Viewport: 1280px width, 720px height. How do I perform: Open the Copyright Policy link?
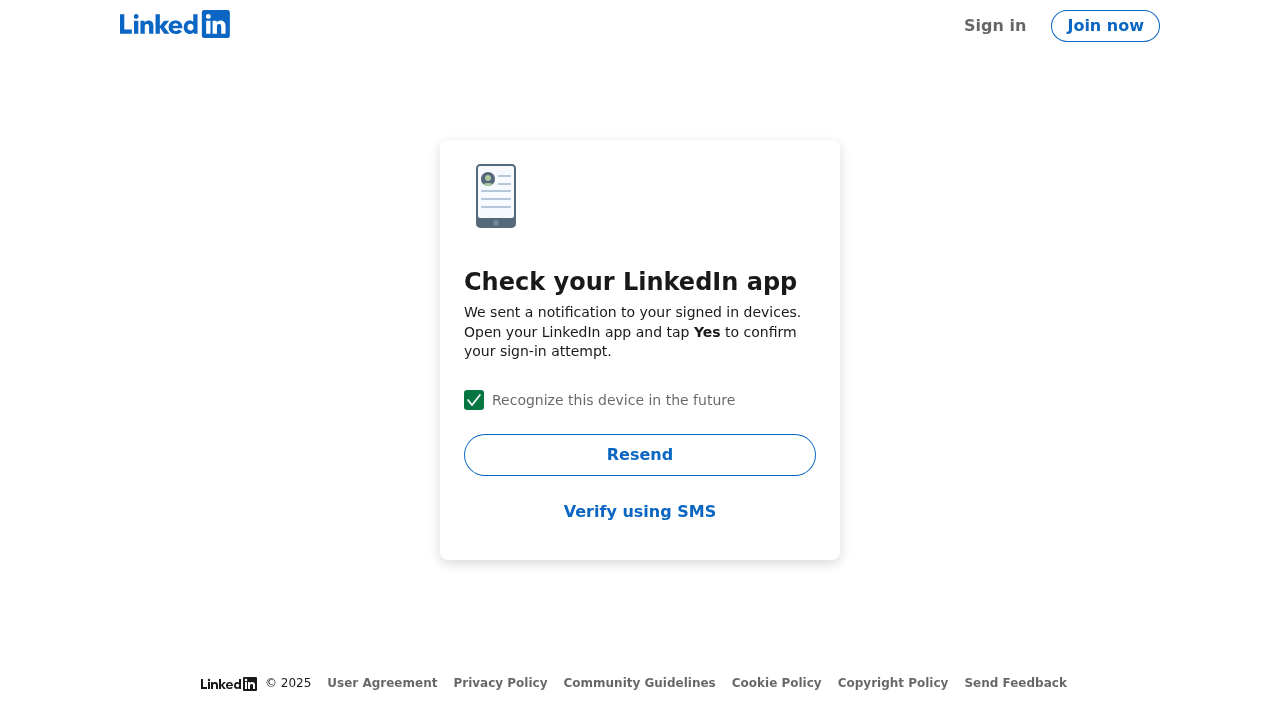click(893, 683)
